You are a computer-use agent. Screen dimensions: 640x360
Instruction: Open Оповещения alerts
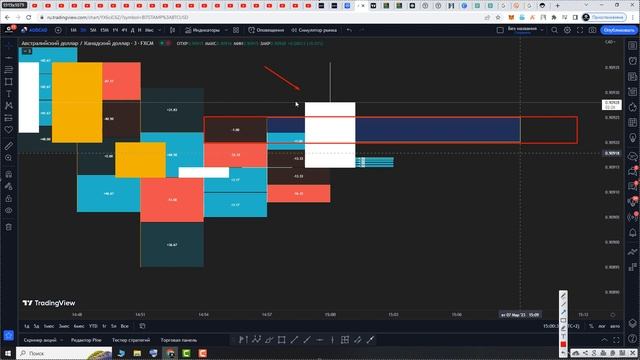coord(266,30)
